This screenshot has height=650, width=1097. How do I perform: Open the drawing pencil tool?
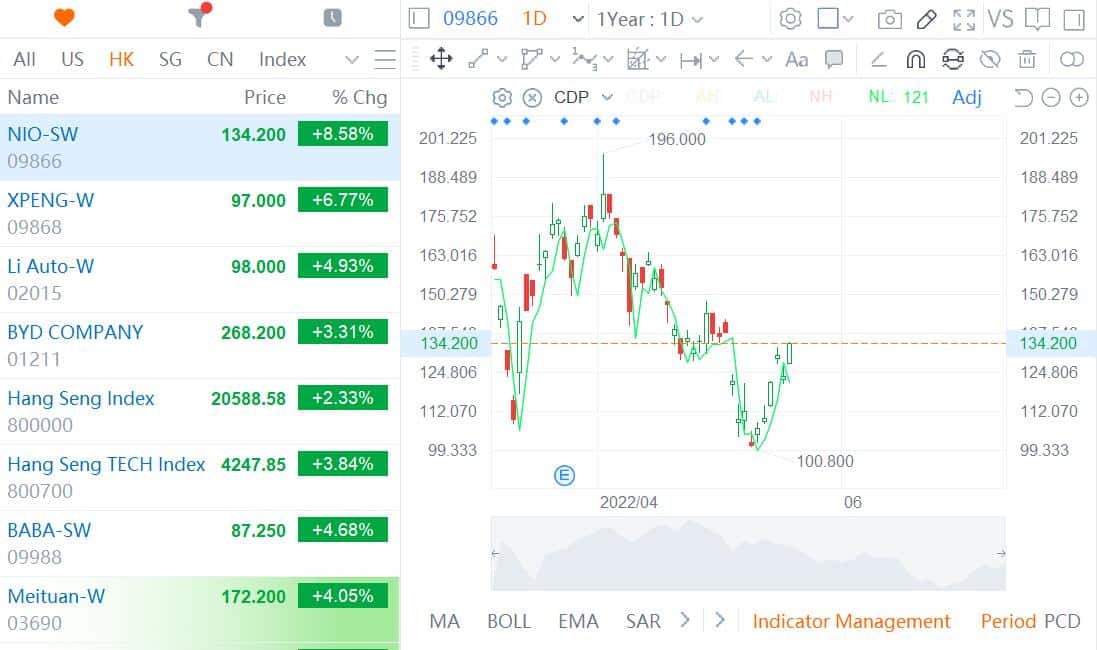927,18
